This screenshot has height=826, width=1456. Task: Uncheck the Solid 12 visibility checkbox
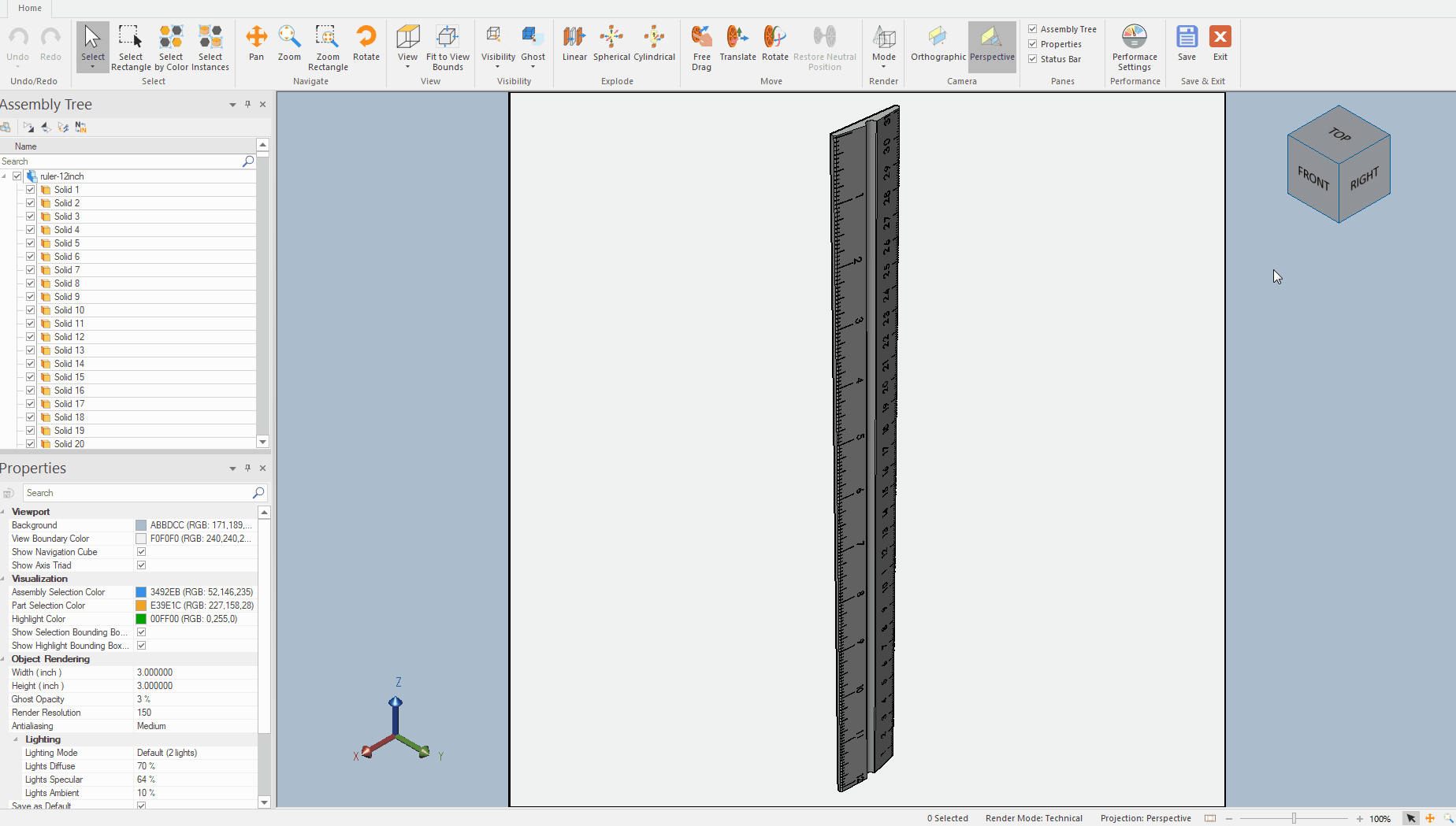click(x=31, y=337)
